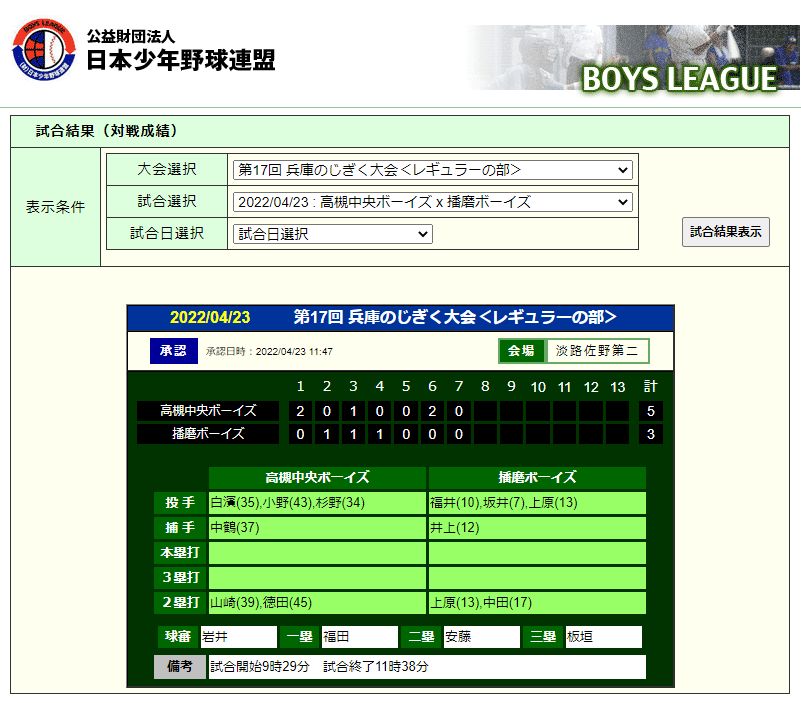
Task: Open the 試合選択 match dropdown
Action: coord(432,202)
